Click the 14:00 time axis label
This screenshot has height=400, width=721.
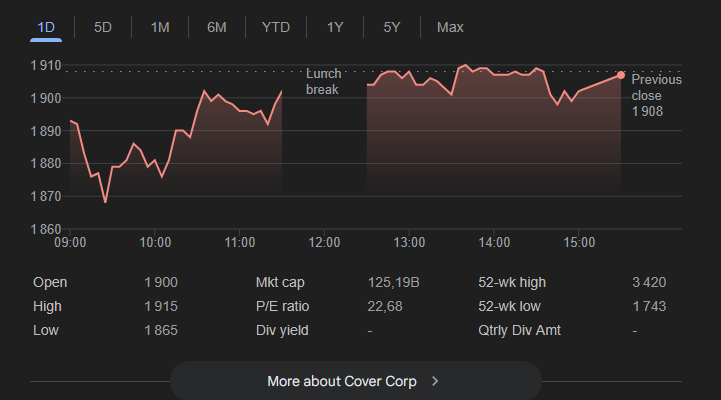tap(494, 242)
